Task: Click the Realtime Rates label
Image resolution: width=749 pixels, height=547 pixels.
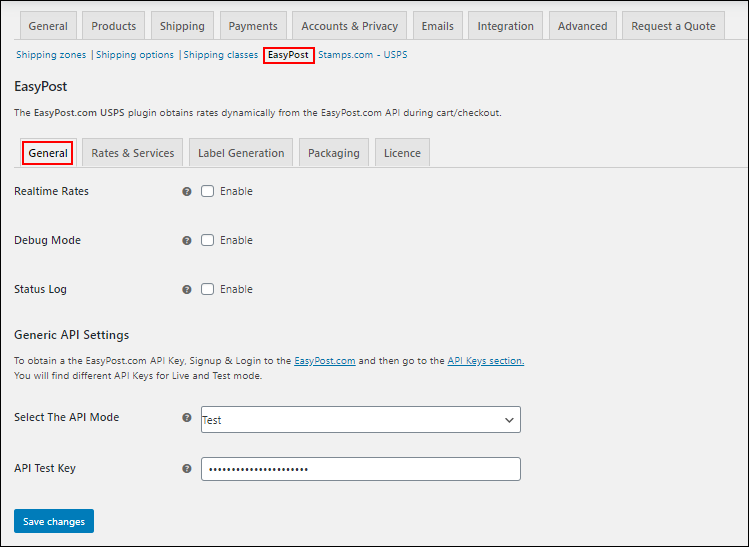Action: click(52, 191)
